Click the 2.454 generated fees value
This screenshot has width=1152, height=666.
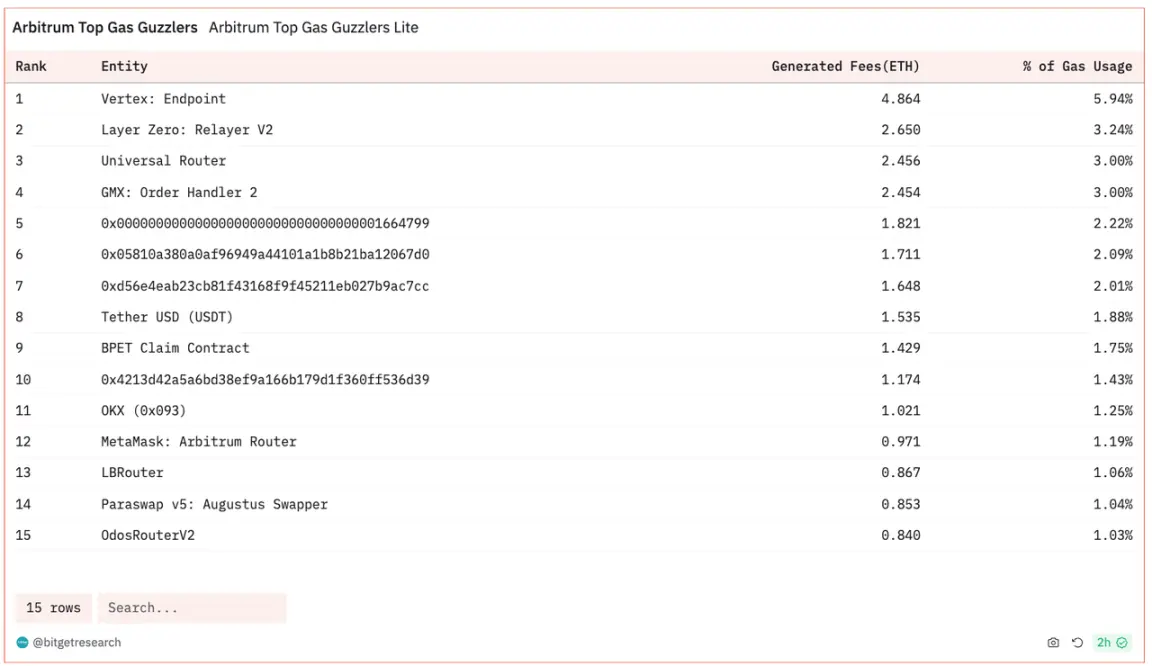[901, 192]
